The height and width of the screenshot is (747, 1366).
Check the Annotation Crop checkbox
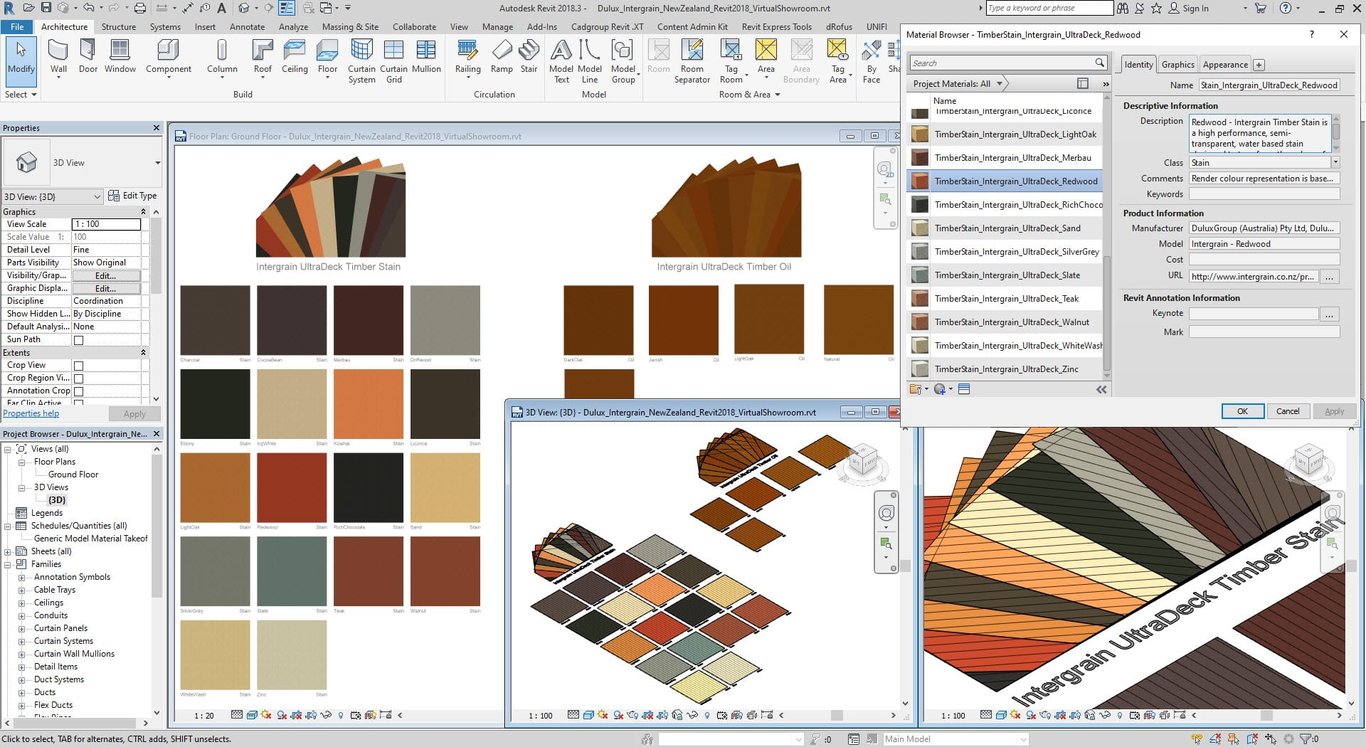pos(79,391)
